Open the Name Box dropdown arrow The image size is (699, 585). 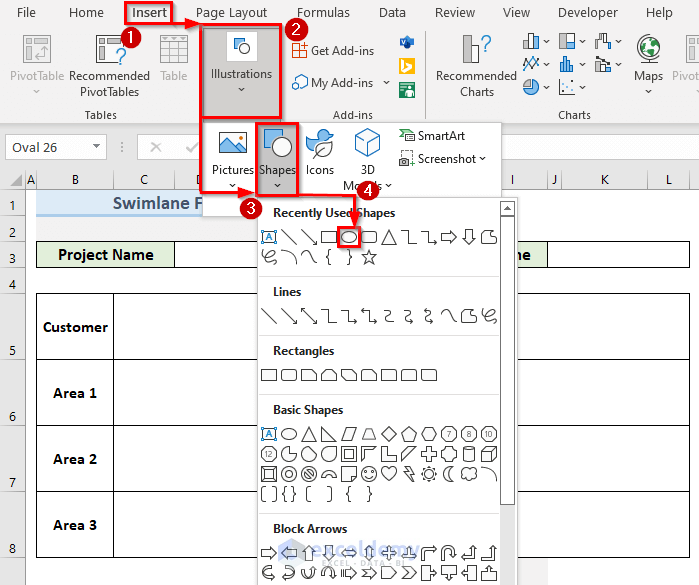(96, 147)
